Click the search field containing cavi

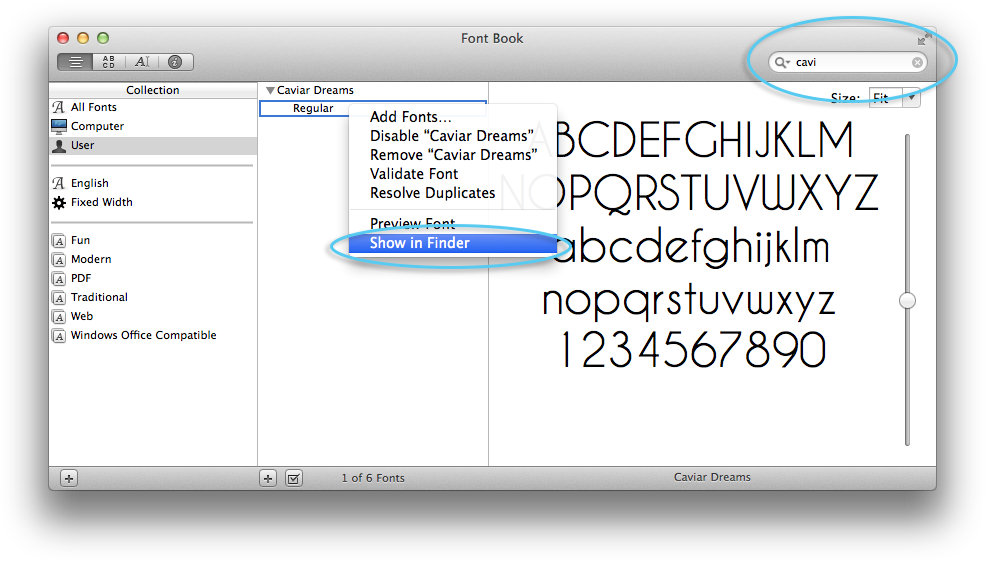tap(847, 62)
